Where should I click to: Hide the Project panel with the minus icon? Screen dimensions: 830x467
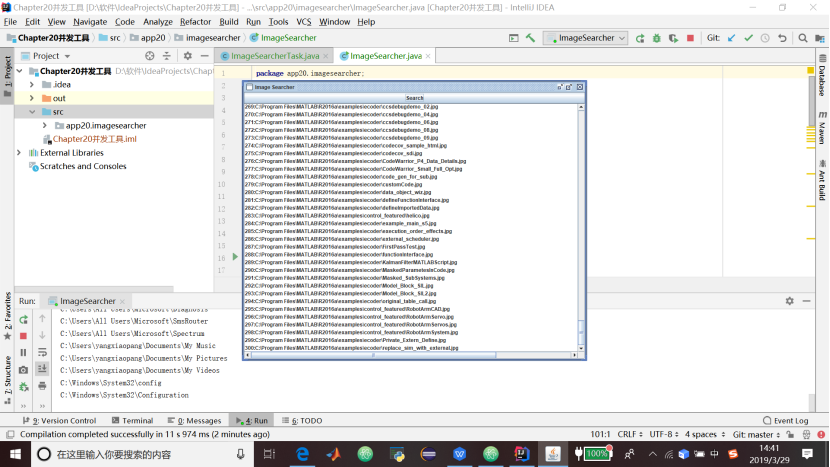(x=204, y=56)
